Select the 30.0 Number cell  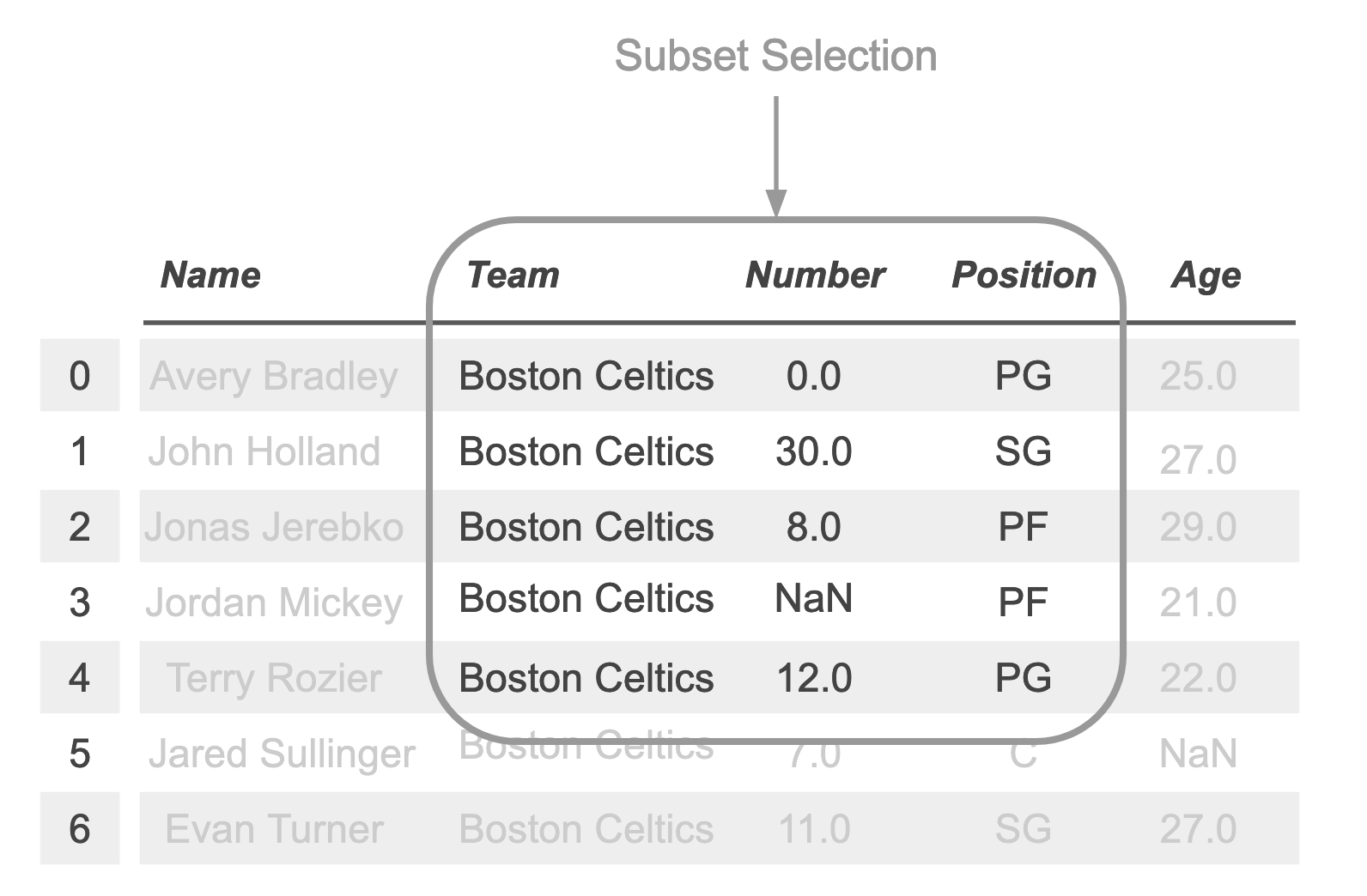[x=813, y=451]
